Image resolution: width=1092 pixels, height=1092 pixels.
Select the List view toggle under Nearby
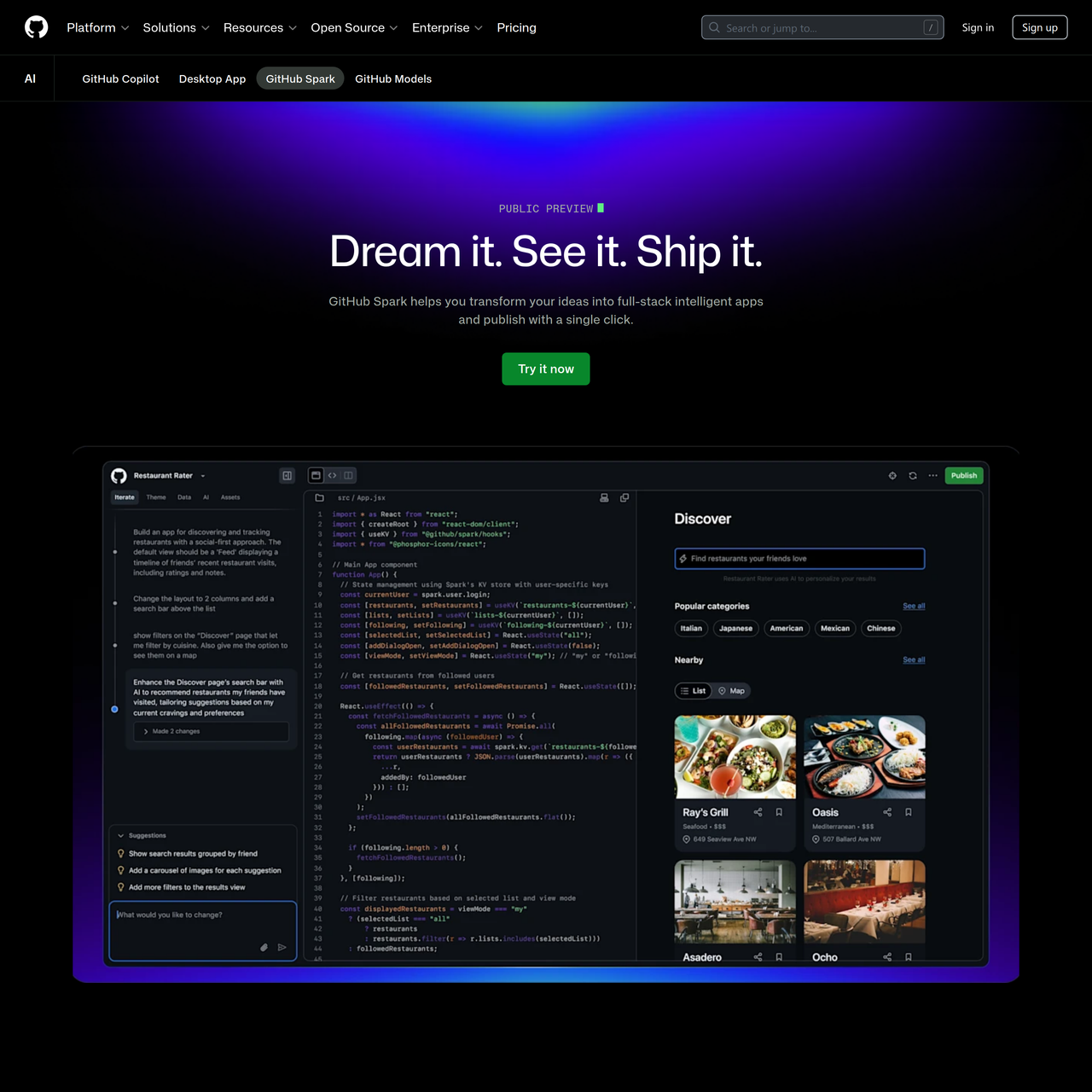(694, 691)
